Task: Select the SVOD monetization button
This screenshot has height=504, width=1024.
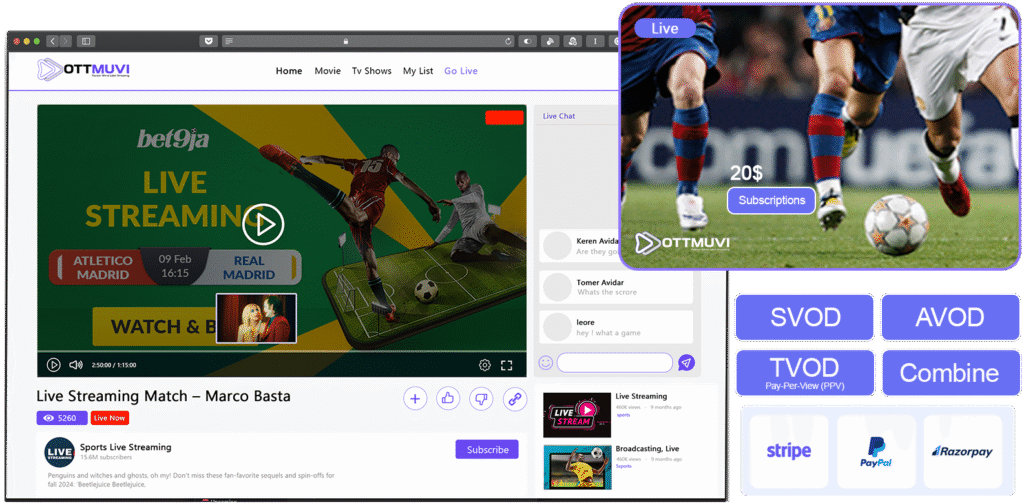Action: (805, 317)
